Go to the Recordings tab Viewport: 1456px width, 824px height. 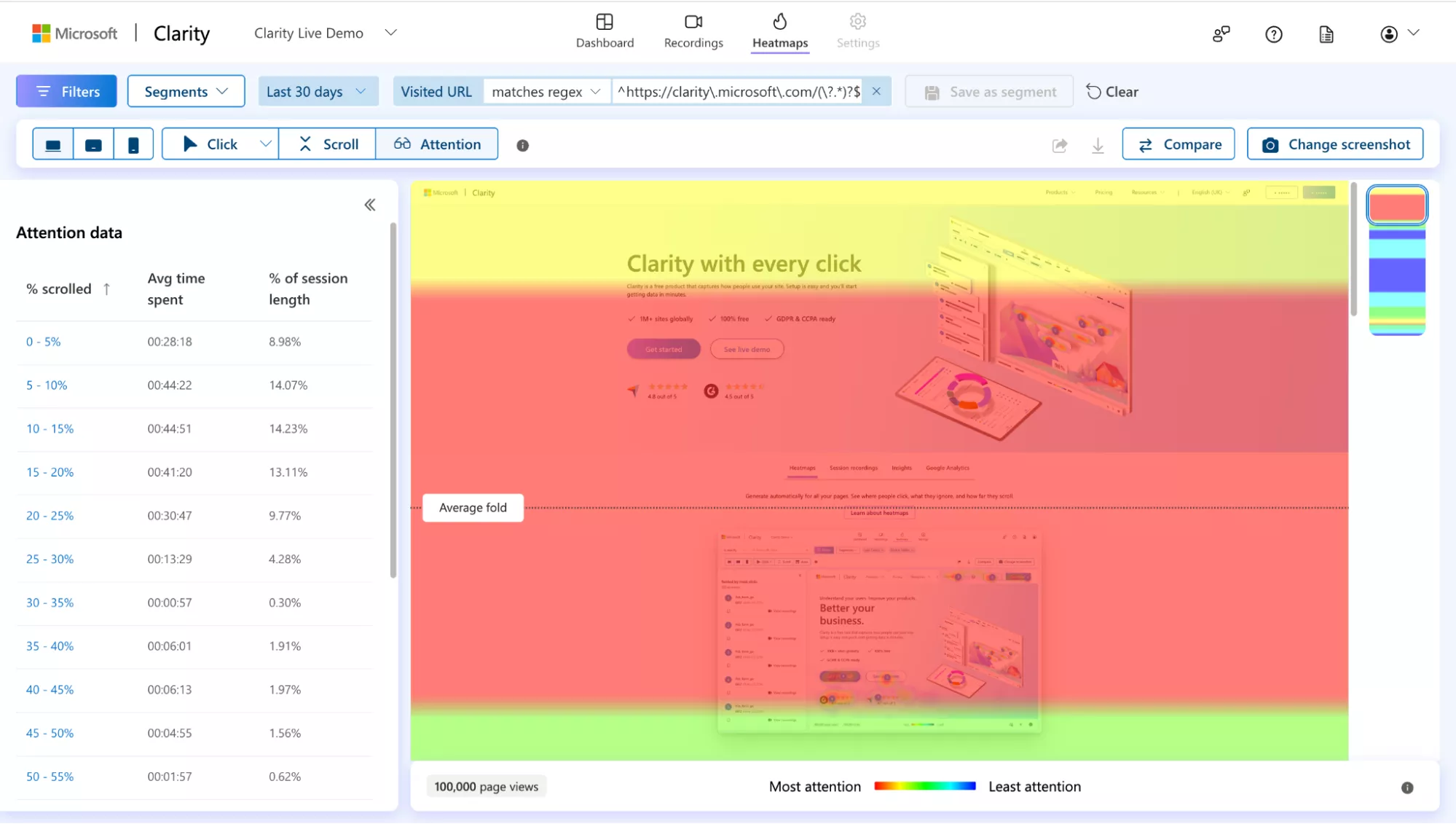point(693,31)
